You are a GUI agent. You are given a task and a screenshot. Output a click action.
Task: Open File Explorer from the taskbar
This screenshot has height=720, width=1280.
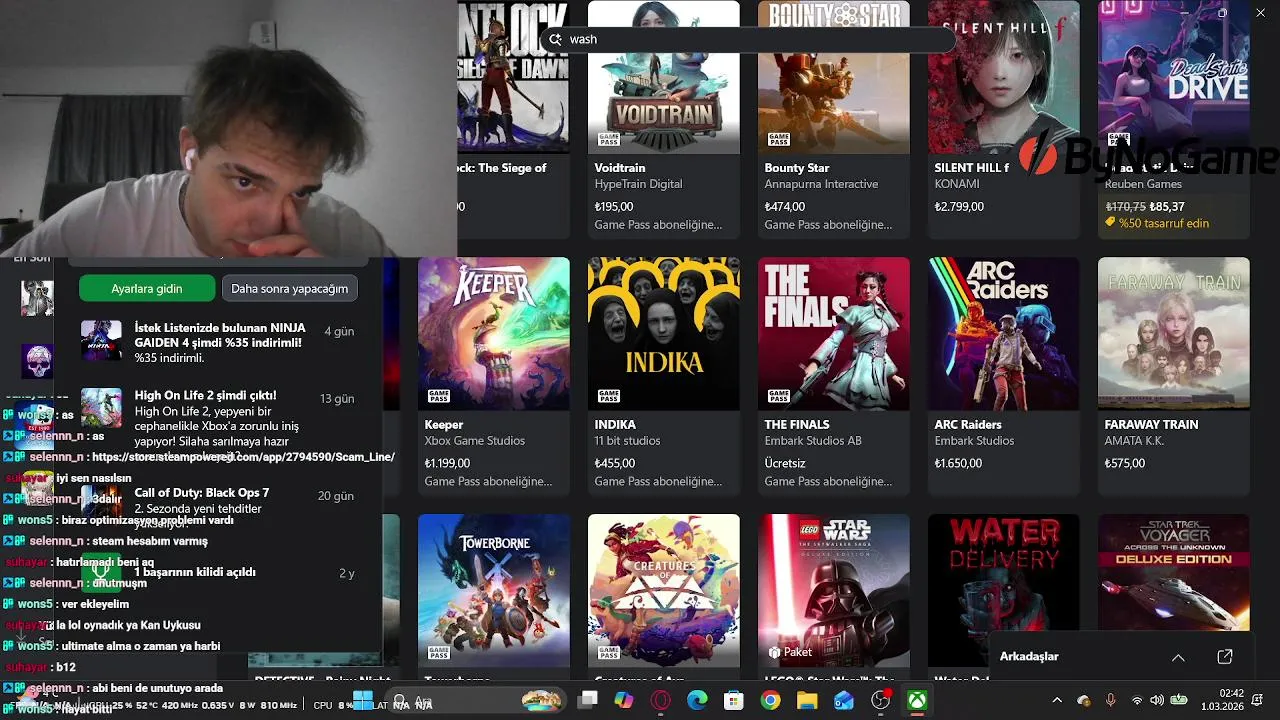click(x=807, y=700)
